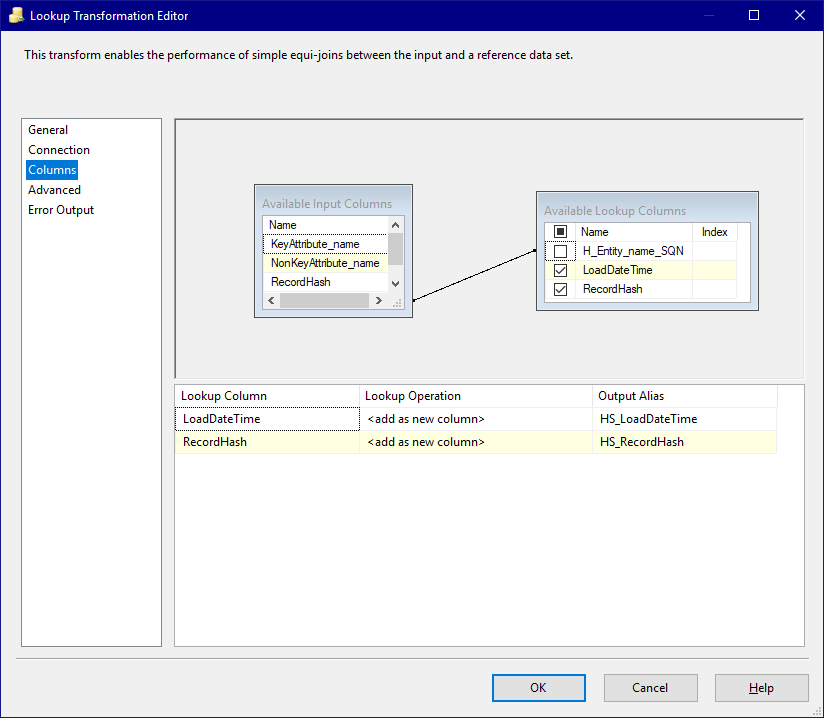Check the H_Entity_name_SQN lookup column

pyautogui.click(x=560, y=251)
